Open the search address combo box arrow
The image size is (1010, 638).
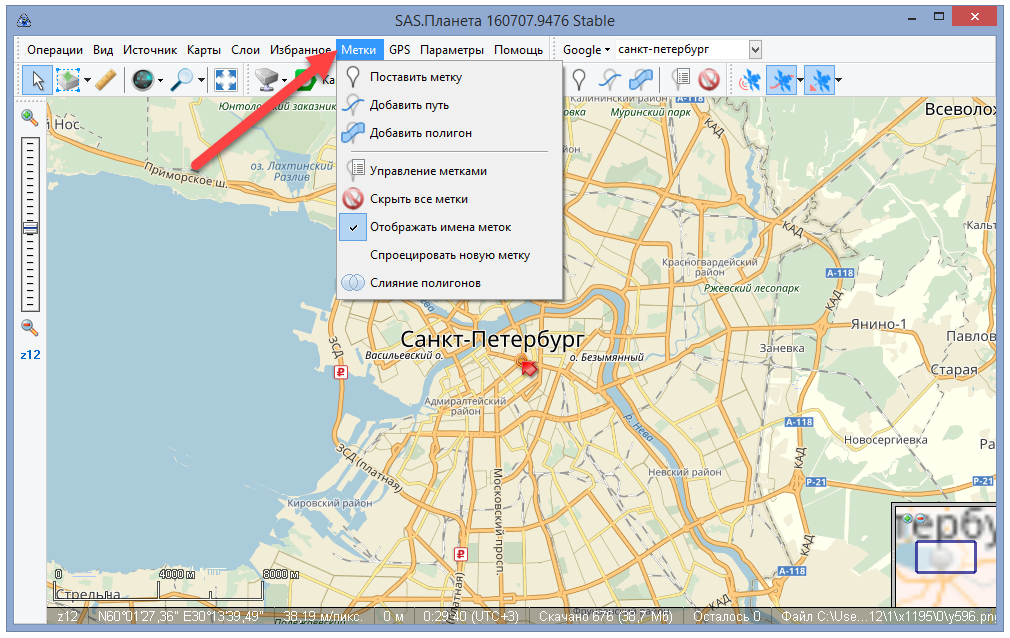pos(755,49)
